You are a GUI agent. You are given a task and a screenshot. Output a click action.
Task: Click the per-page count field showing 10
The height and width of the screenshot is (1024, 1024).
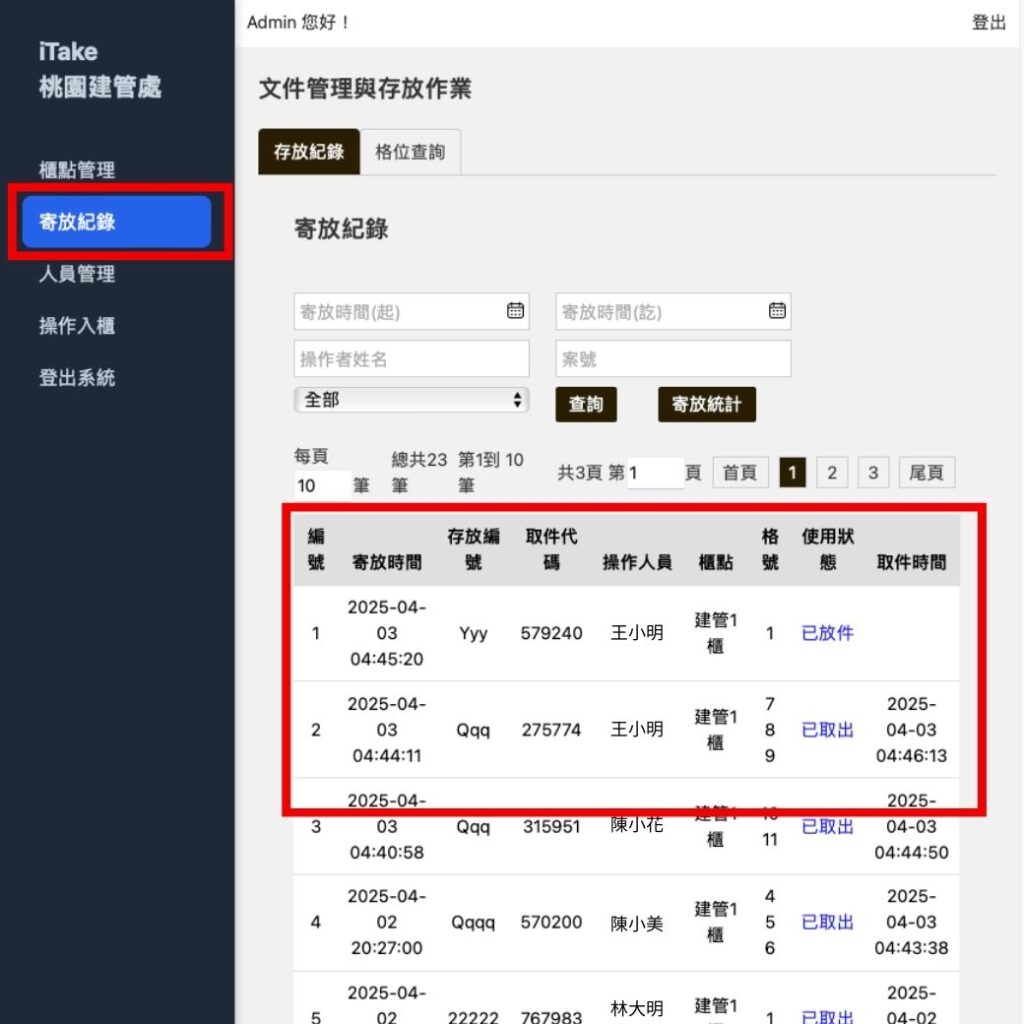click(x=322, y=486)
